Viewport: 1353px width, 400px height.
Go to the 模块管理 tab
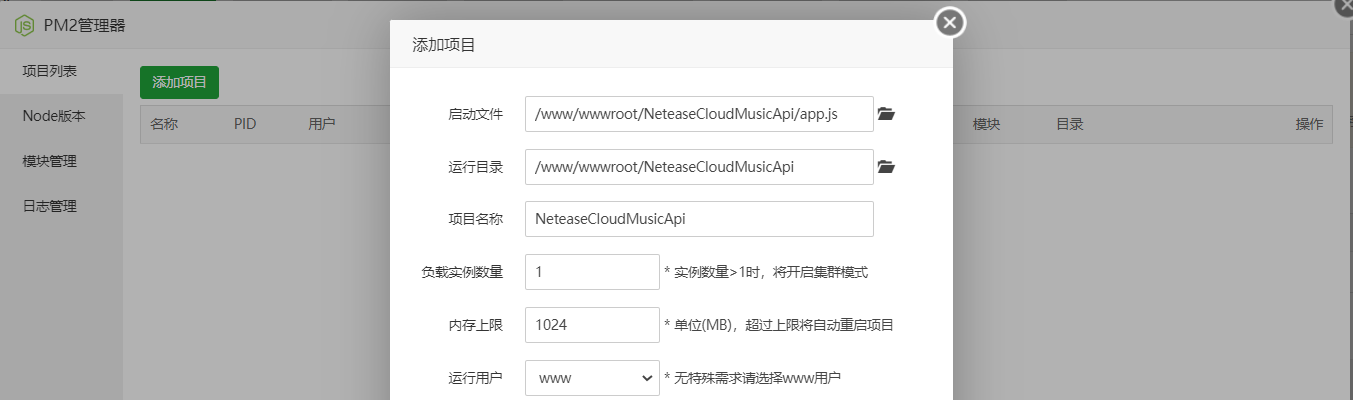click(50, 161)
